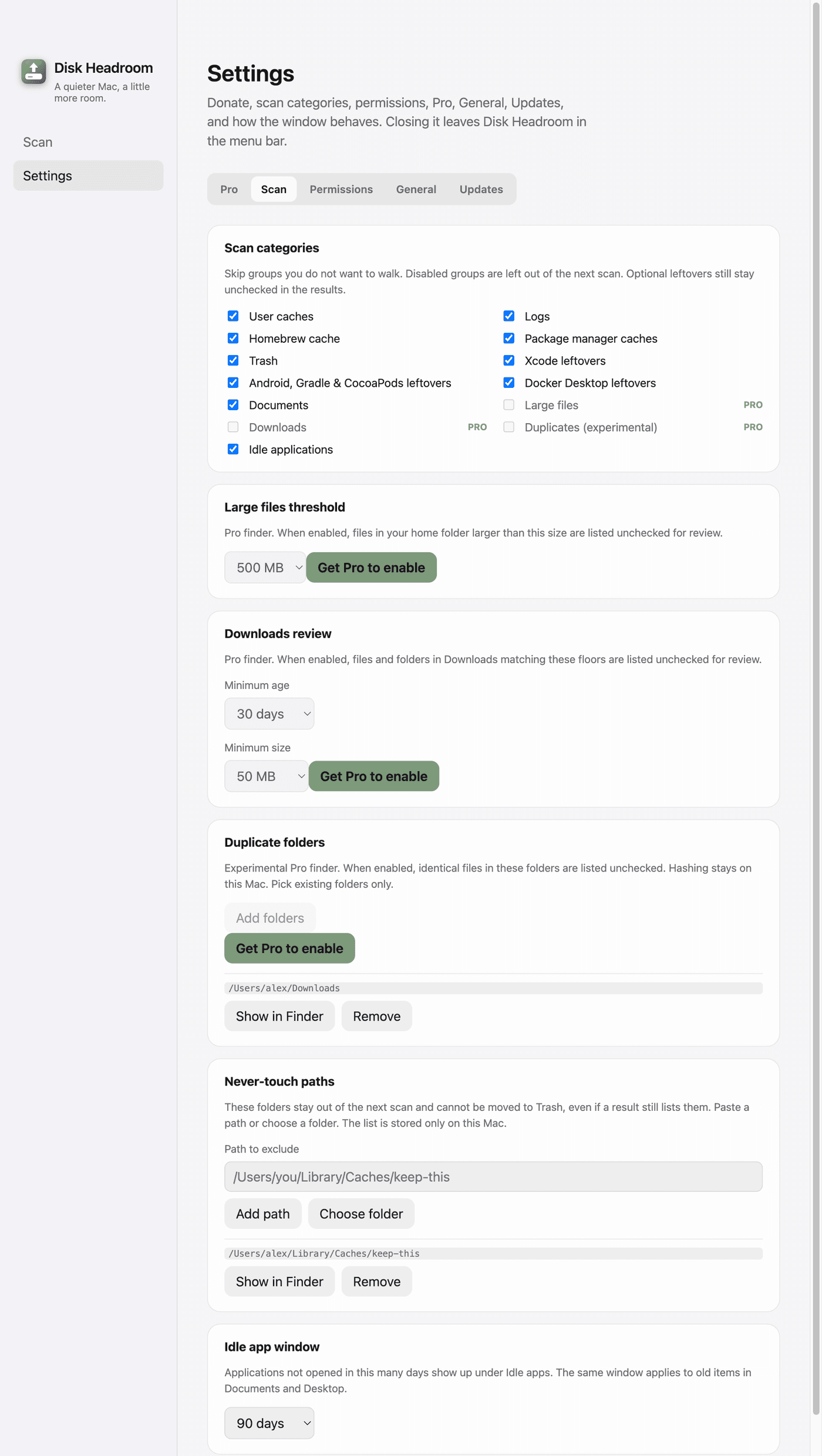Go to the Updates tab

point(481,189)
